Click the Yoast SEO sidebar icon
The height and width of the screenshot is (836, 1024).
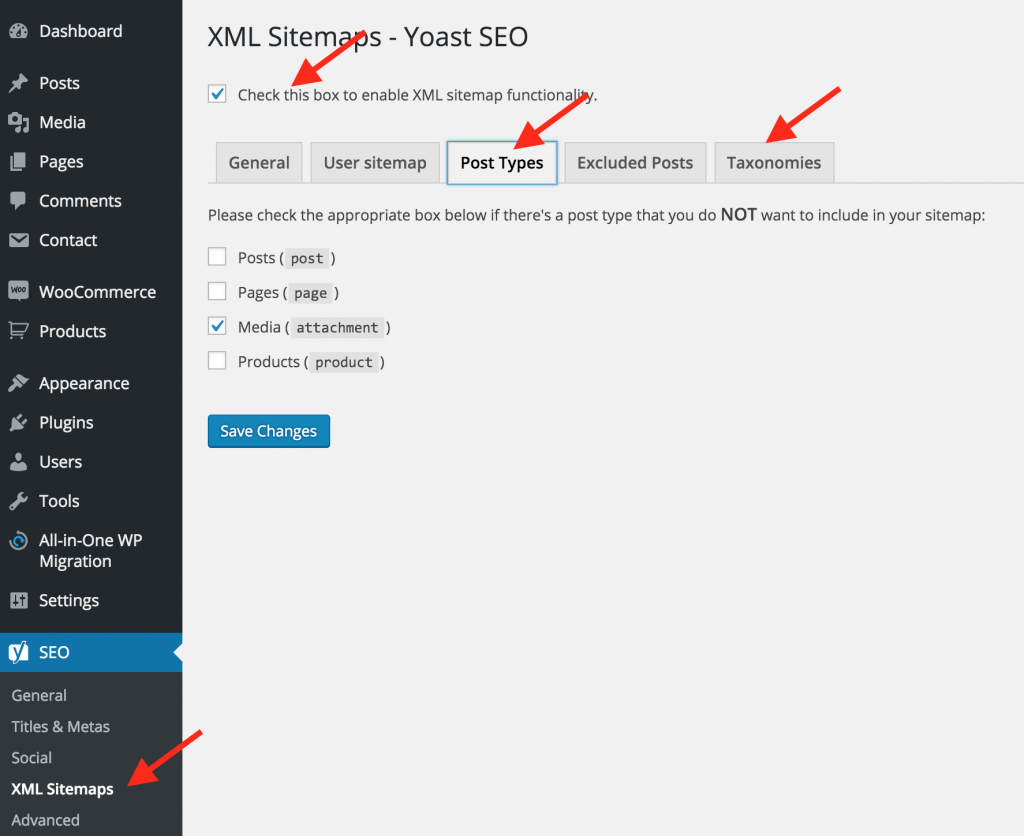tap(18, 652)
